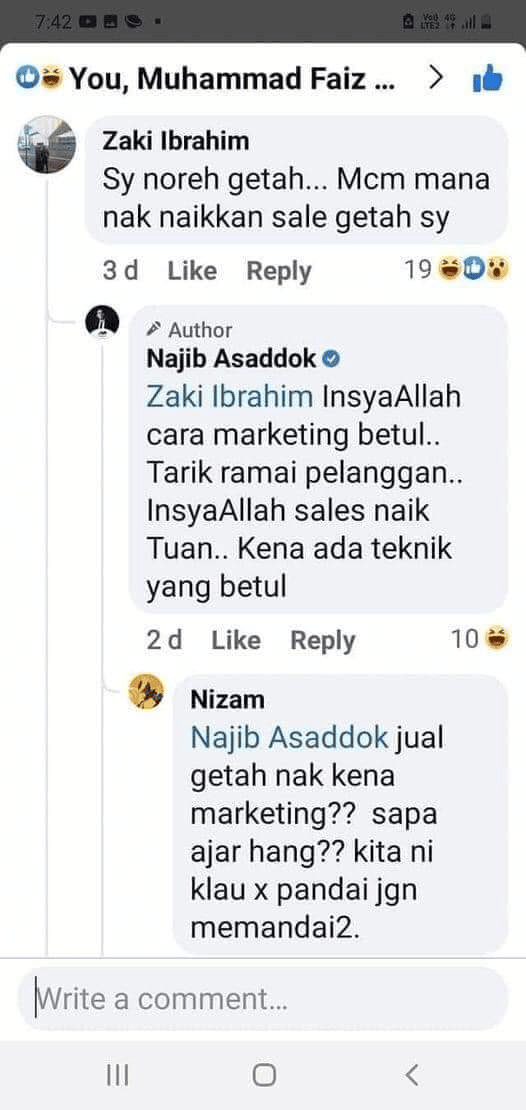
Task: View the 10 haha reactions on Najib's reply
Action: point(481,639)
